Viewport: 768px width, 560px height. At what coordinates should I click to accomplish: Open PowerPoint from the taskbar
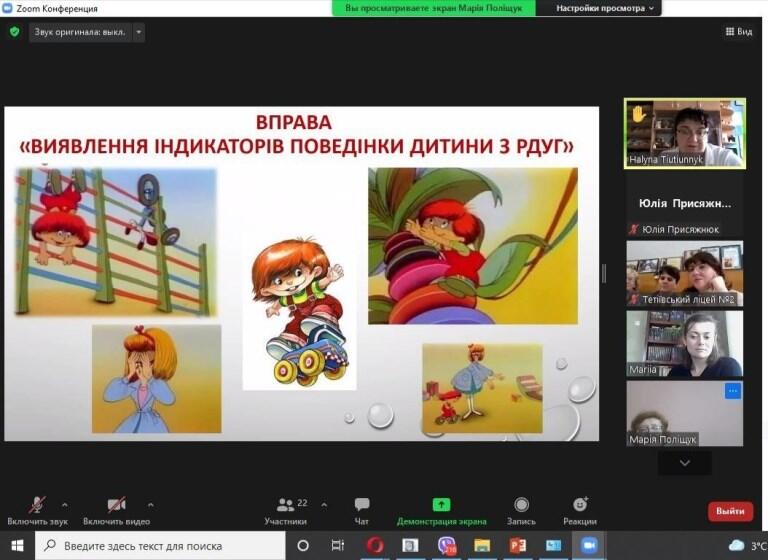point(518,545)
